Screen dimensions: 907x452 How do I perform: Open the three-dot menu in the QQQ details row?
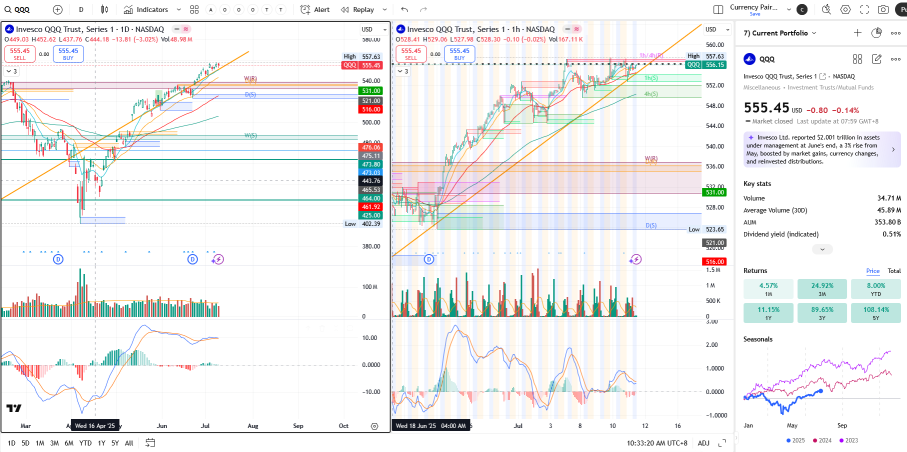896,58
